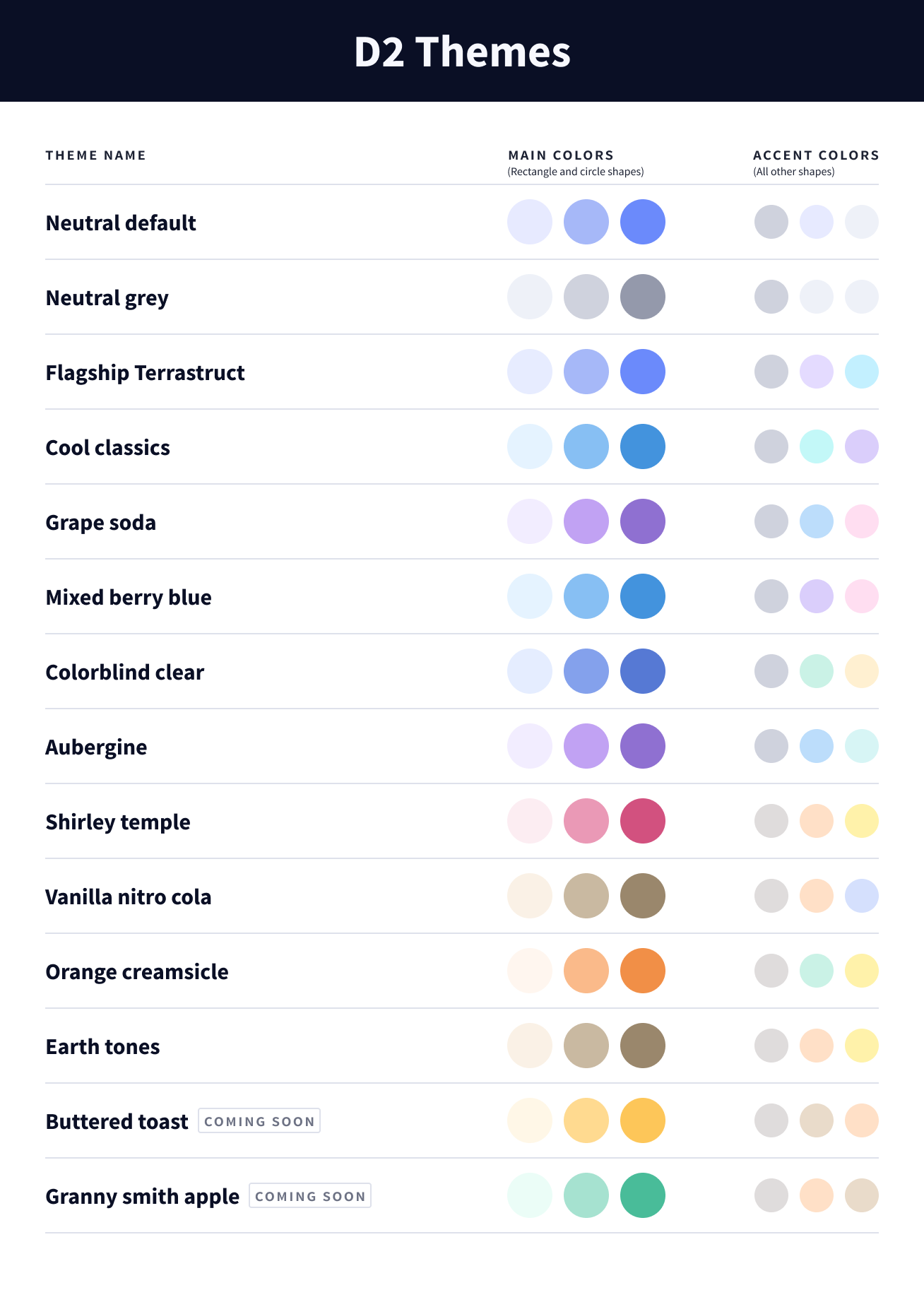Click the darkest blue Neutral default main color
The height and width of the screenshot is (1290, 924).
click(643, 222)
